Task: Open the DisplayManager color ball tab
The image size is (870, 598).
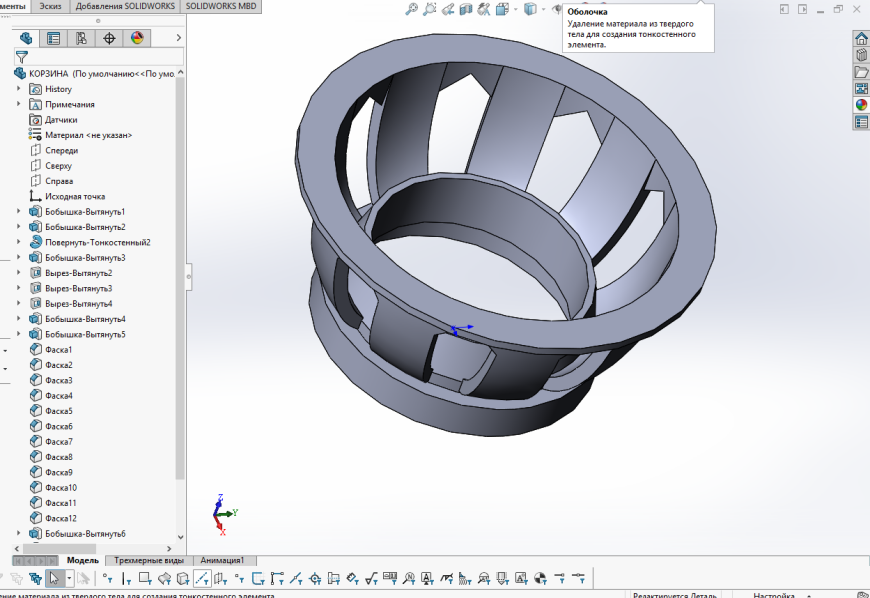Action: point(137,39)
